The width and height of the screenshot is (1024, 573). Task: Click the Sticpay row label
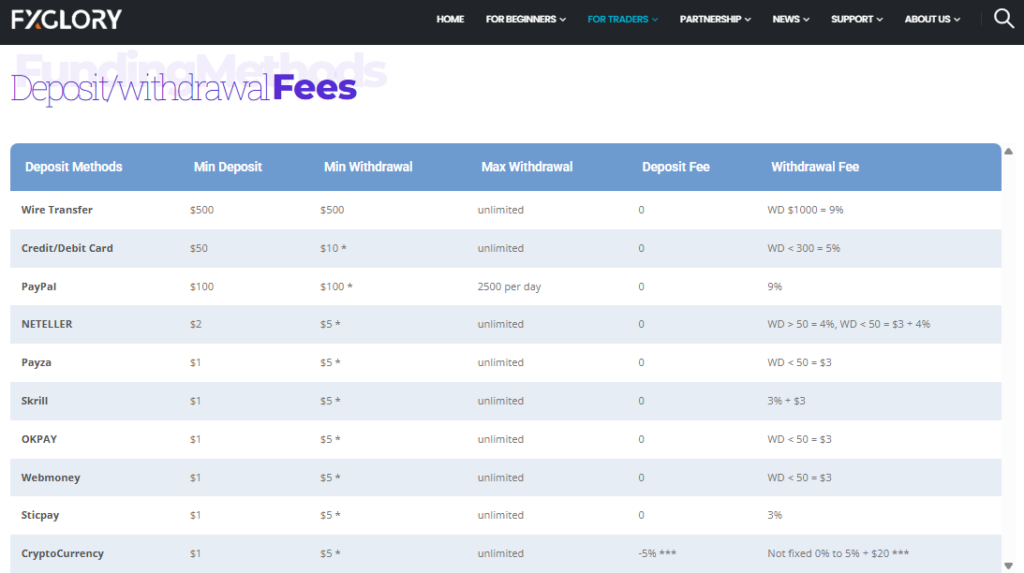(x=40, y=516)
